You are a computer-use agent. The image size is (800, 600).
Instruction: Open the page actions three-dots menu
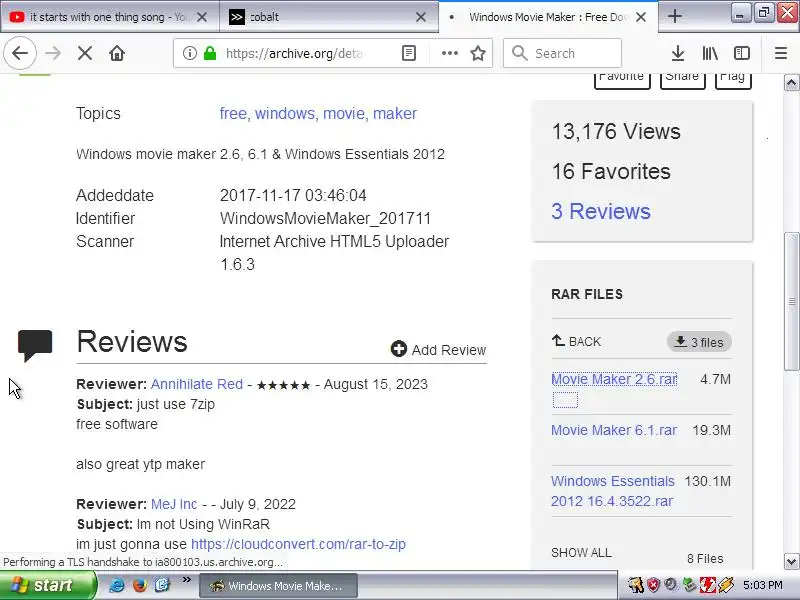click(x=449, y=53)
